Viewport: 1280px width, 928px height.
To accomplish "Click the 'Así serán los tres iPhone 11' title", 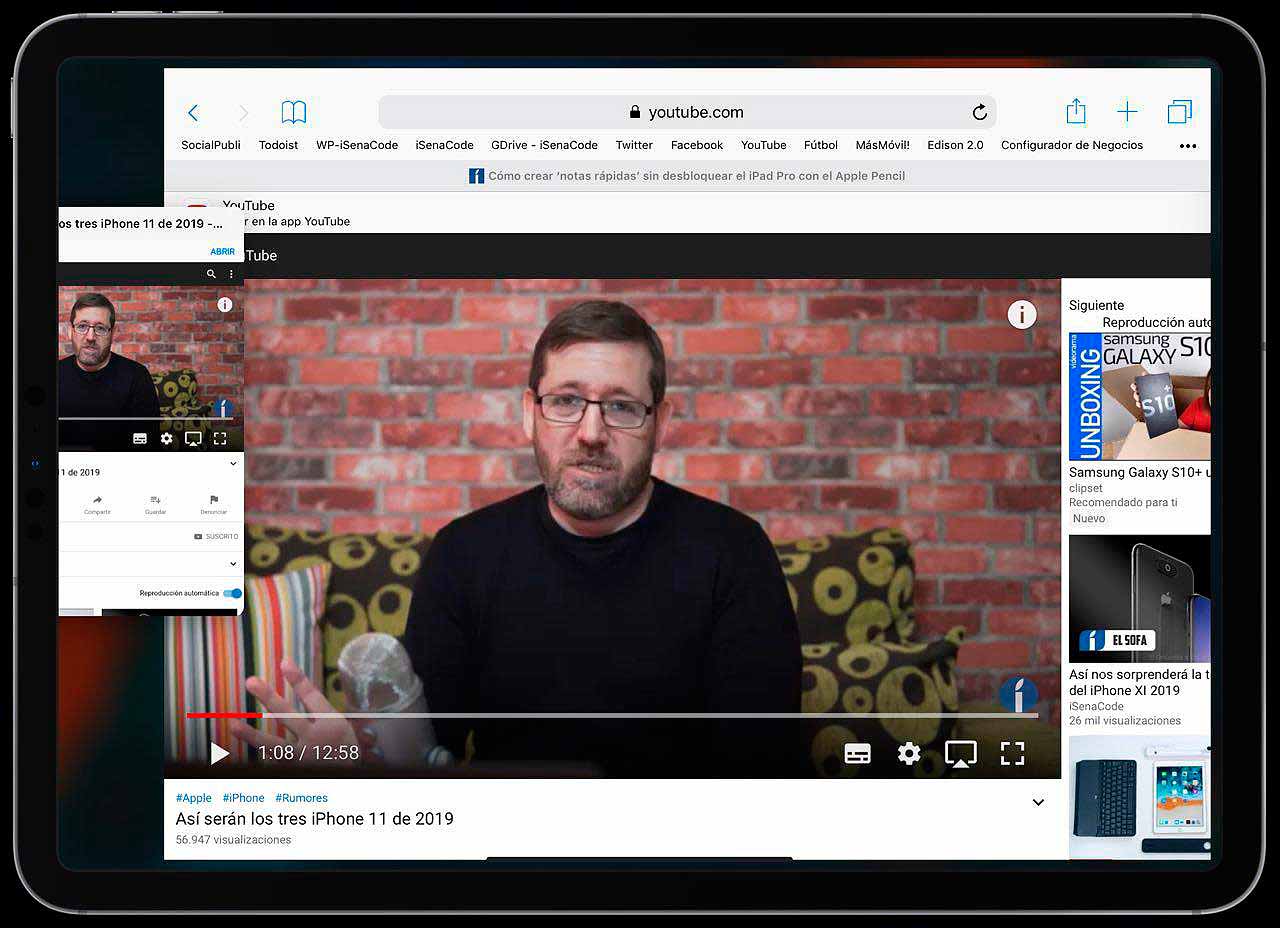I will click(315, 819).
